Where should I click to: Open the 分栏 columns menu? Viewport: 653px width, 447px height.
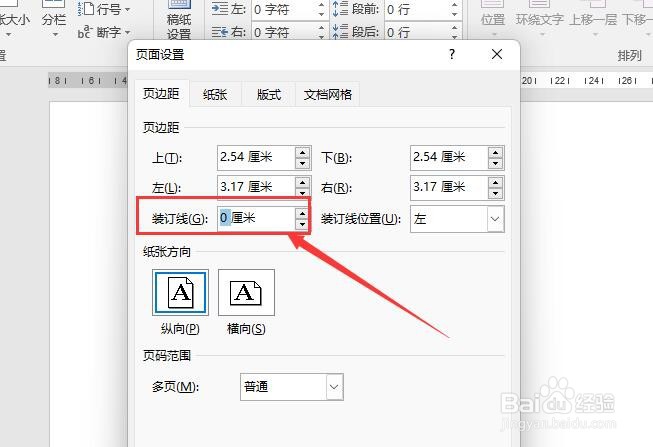(54, 19)
